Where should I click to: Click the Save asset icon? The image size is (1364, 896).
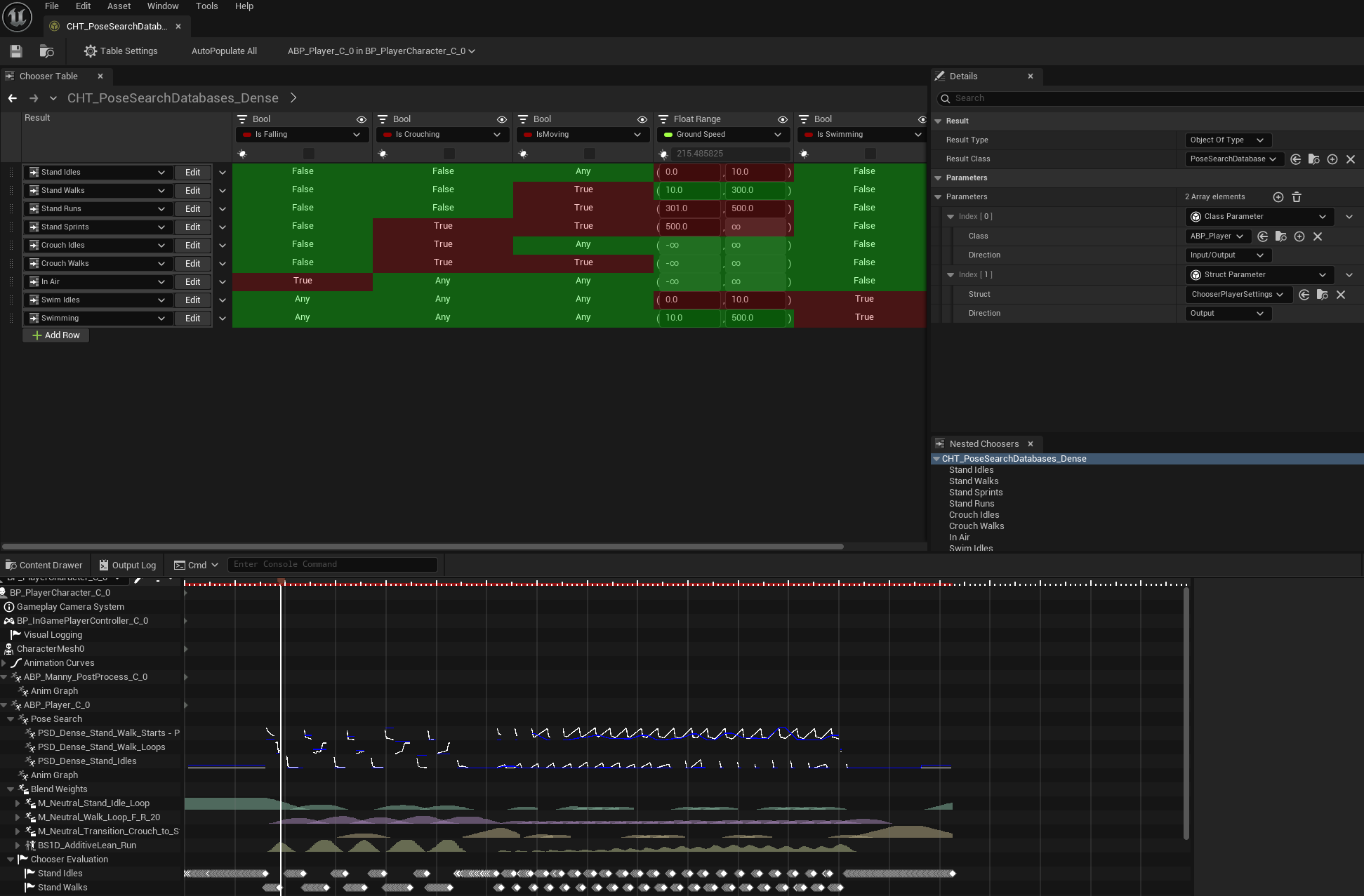[16, 51]
